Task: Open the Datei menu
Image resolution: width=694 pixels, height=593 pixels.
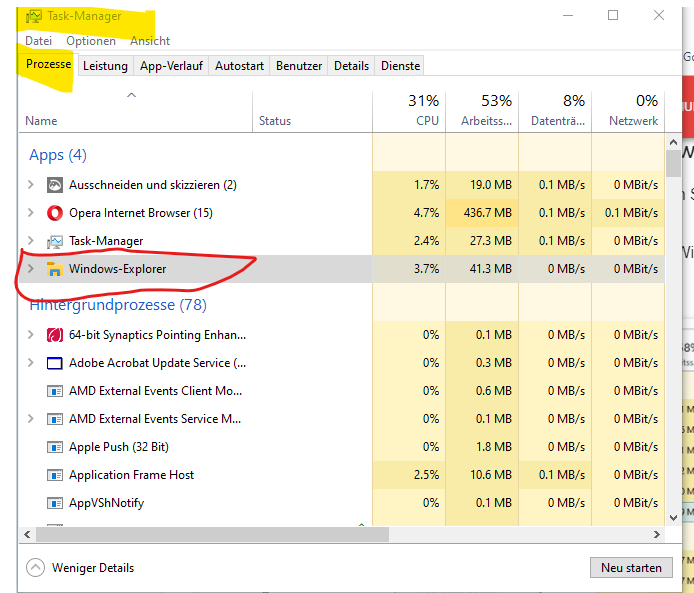Action: point(39,41)
